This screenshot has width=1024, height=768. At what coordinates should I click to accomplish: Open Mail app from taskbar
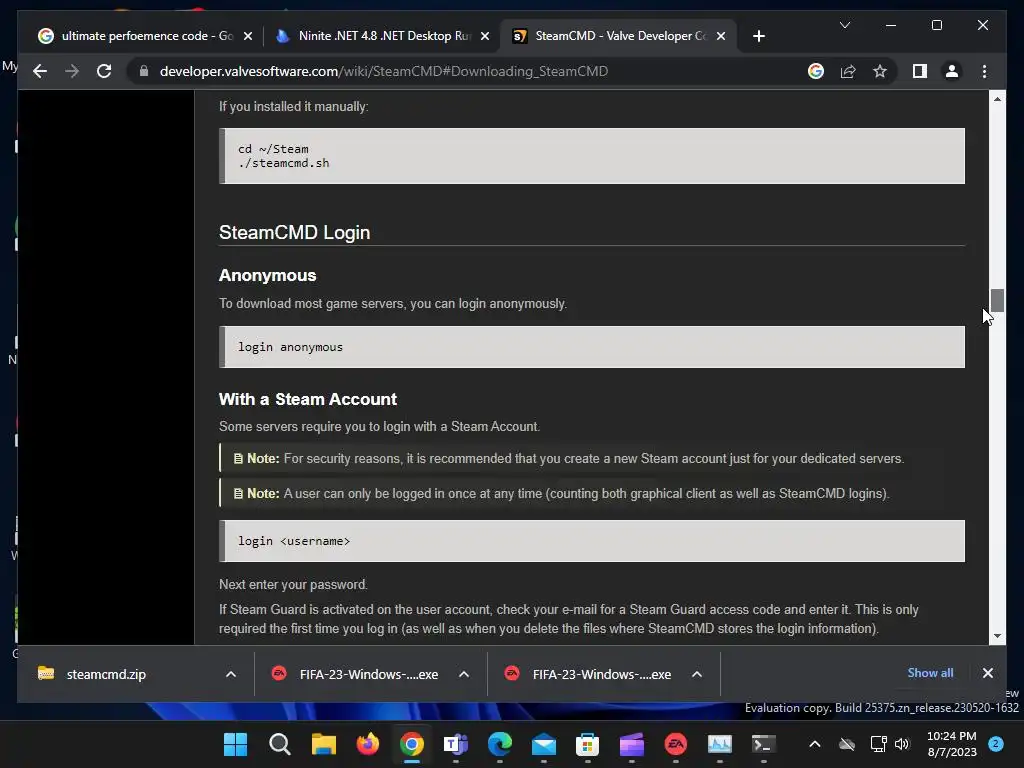click(544, 744)
